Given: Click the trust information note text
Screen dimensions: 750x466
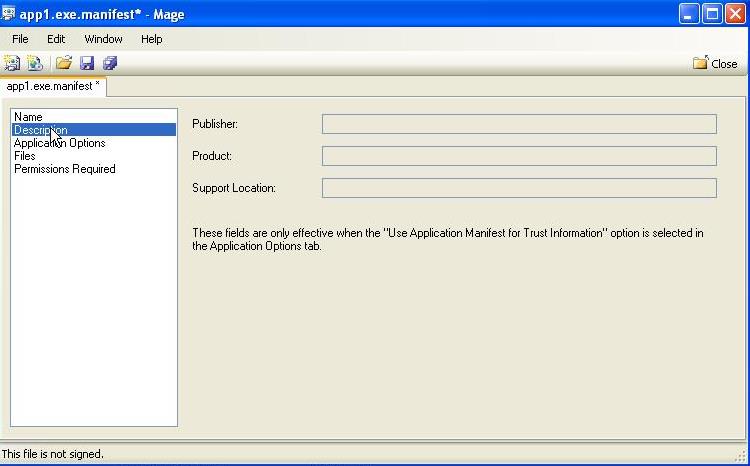Looking at the screenshot, I should (448, 239).
